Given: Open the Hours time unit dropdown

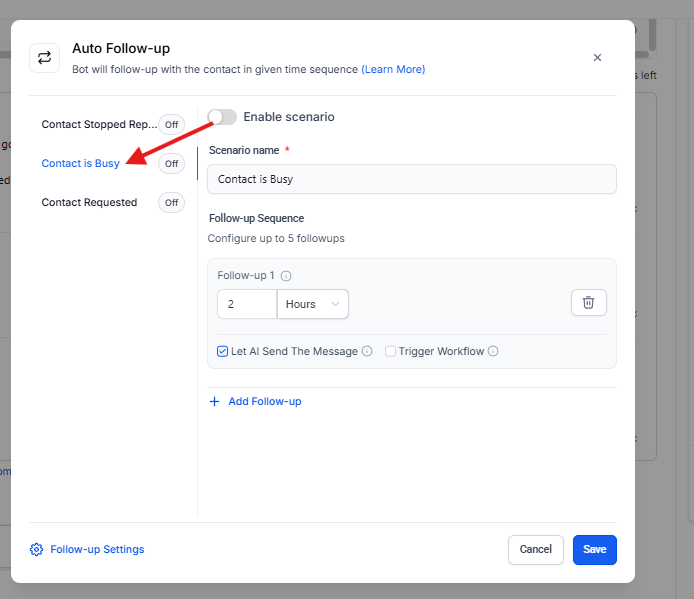Looking at the screenshot, I should [313, 304].
